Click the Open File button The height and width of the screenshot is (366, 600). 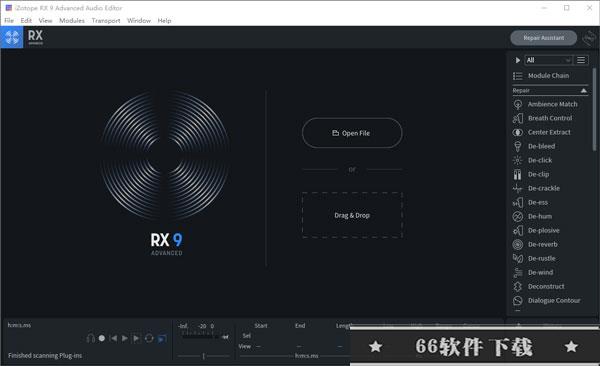pos(352,133)
